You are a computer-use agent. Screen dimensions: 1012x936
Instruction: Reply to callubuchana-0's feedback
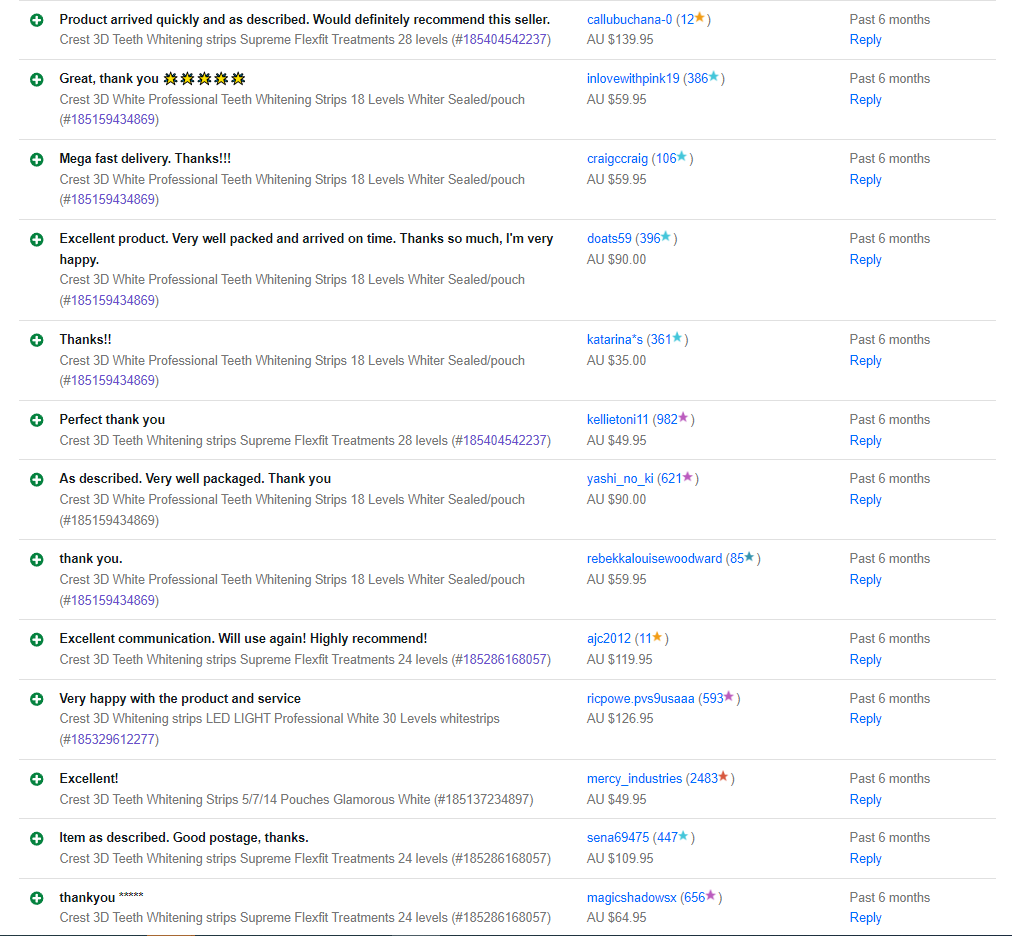click(x=865, y=40)
